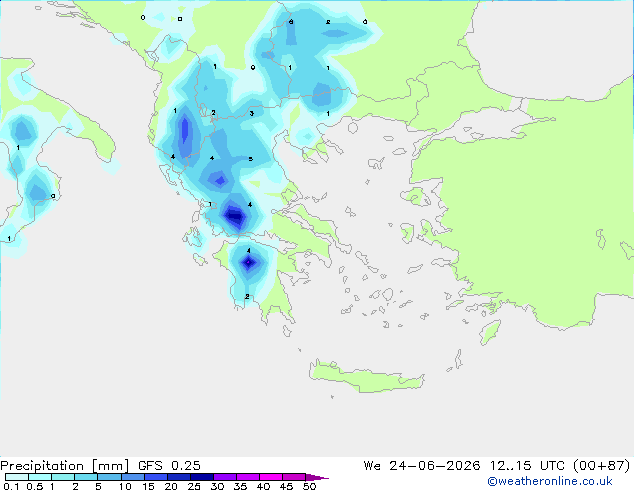
Task: Click the '50' legend scale label
Action: tap(310, 486)
